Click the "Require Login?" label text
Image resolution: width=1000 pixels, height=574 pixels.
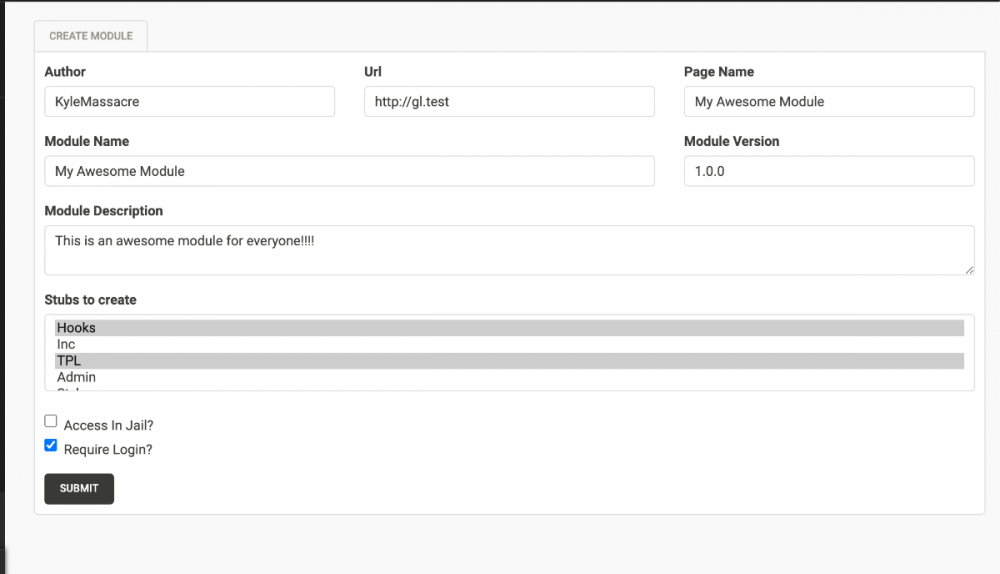click(x=108, y=449)
